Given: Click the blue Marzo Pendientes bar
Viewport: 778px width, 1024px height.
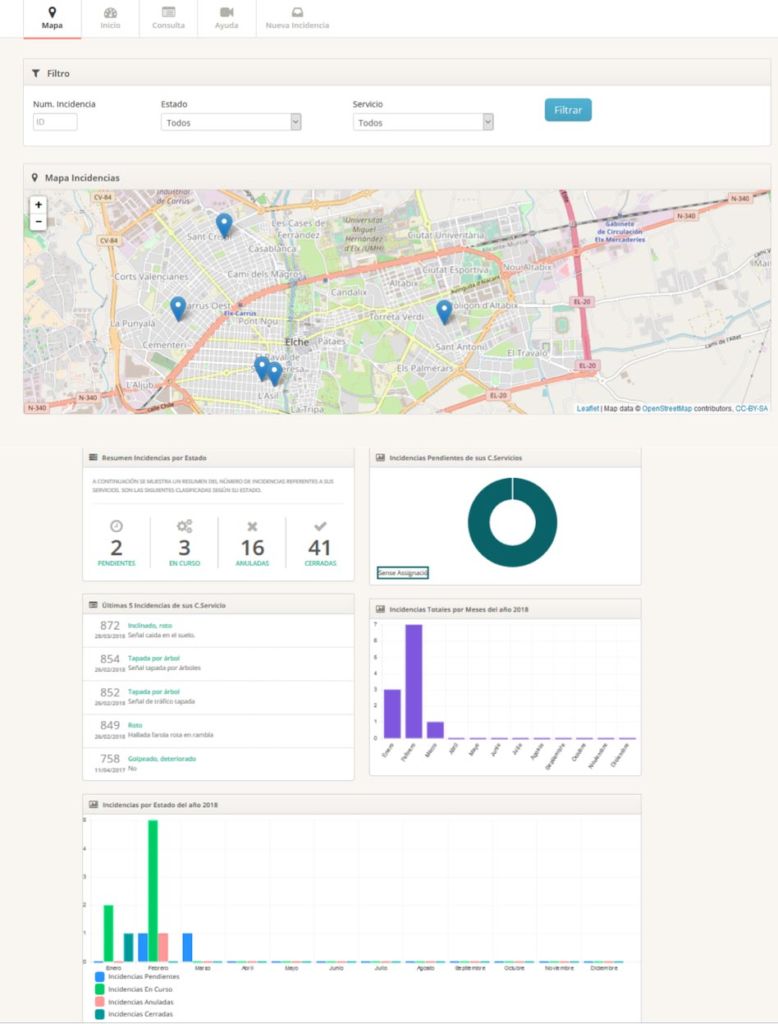Looking at the screenshot, I should pyautogui.click(x=187, y=948).
